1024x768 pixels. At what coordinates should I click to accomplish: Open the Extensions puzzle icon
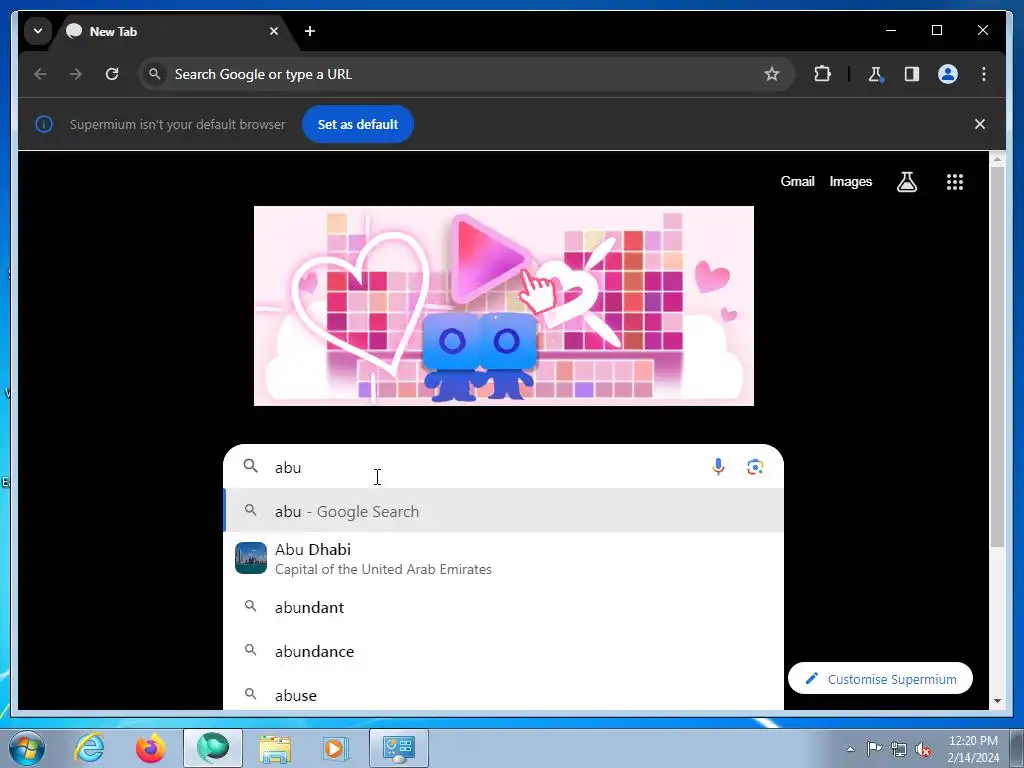822,74
